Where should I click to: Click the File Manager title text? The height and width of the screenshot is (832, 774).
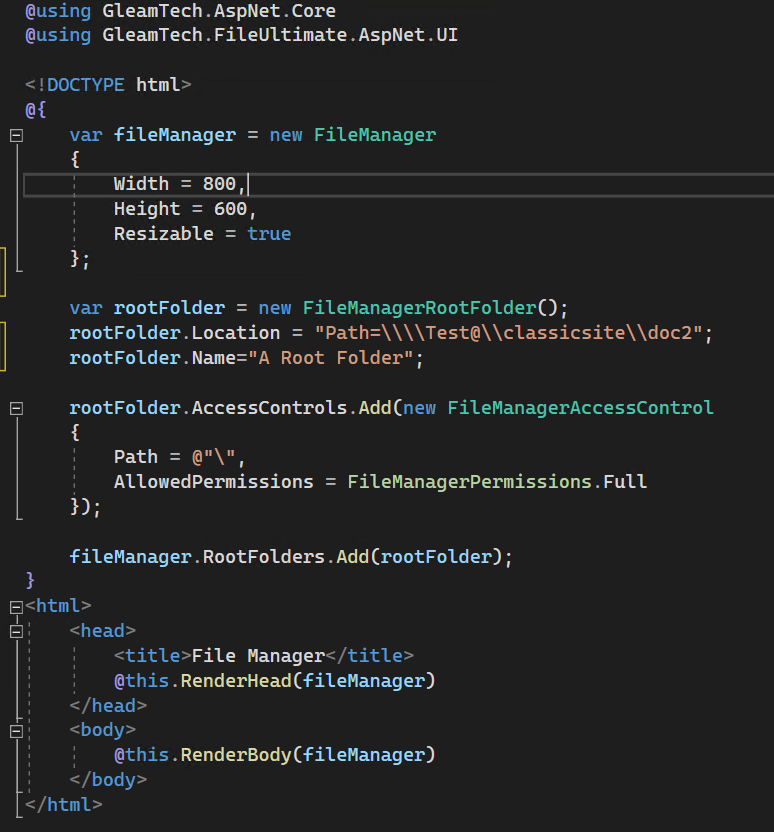258,657
